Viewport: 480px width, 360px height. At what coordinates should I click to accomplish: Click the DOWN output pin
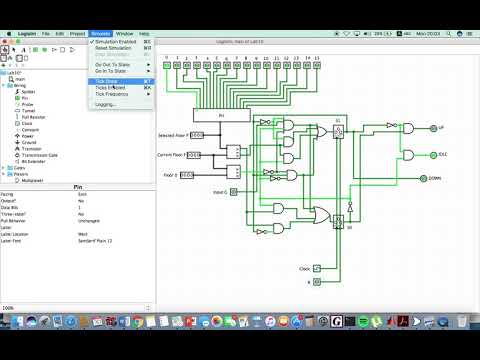point(423,178)
